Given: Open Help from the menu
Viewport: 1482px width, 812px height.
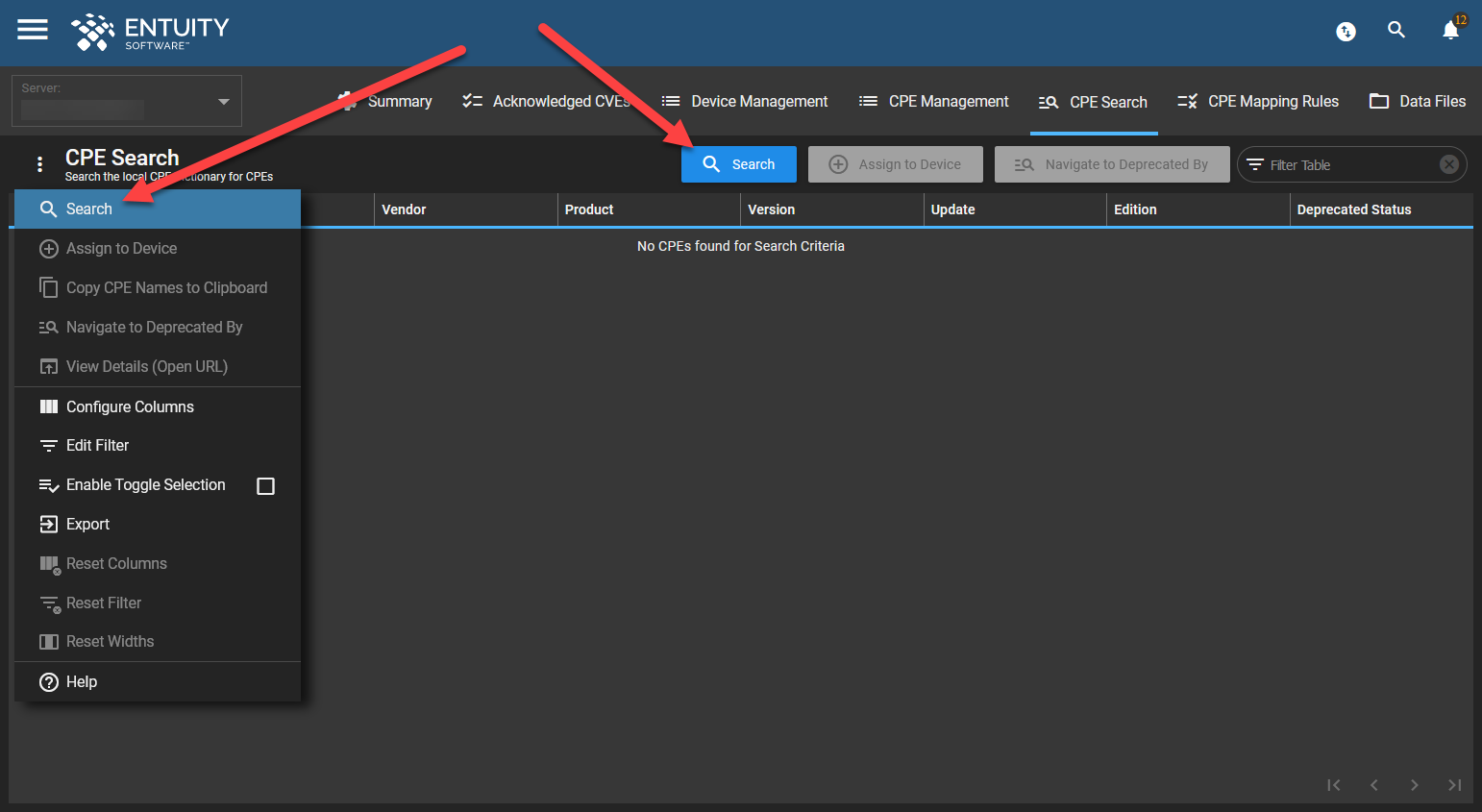Looking at the screenshot, I should 158,681.
